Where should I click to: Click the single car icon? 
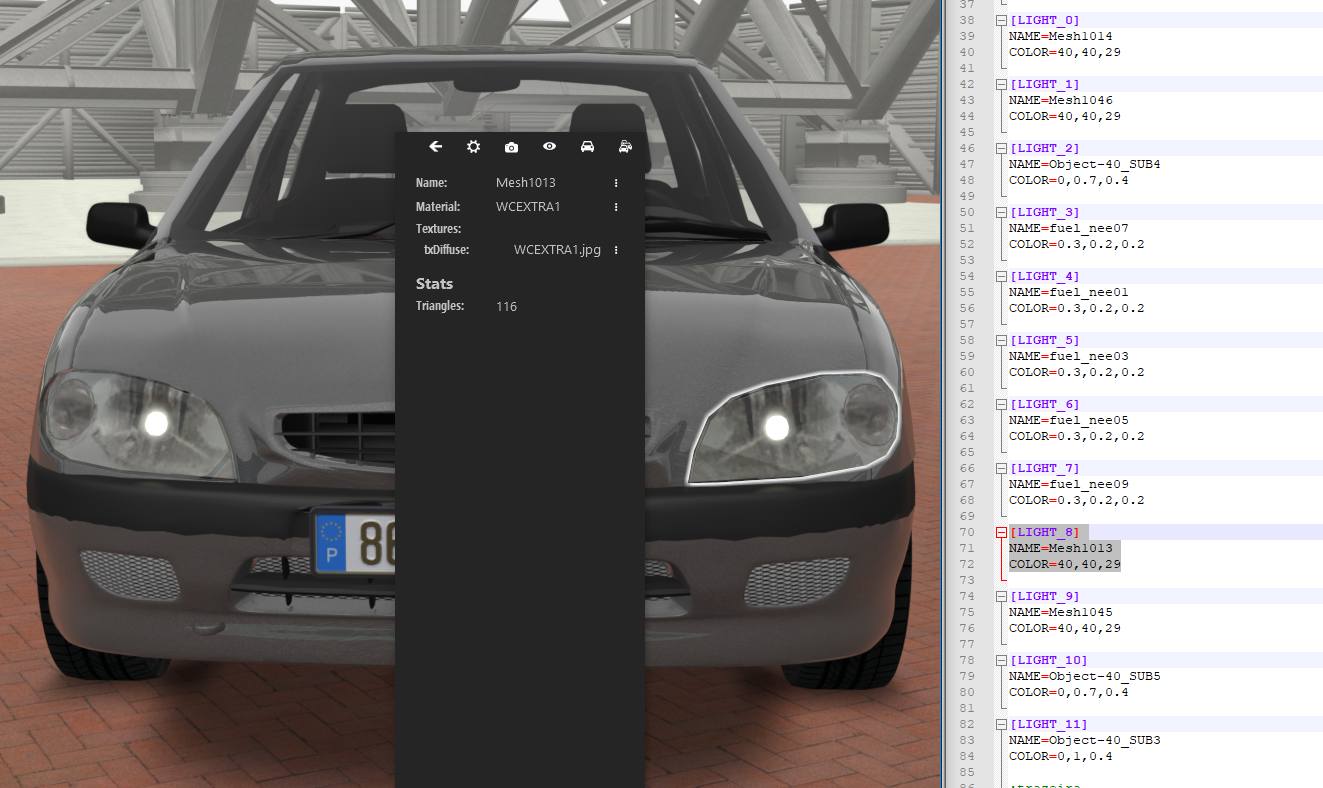pos(587,147)
